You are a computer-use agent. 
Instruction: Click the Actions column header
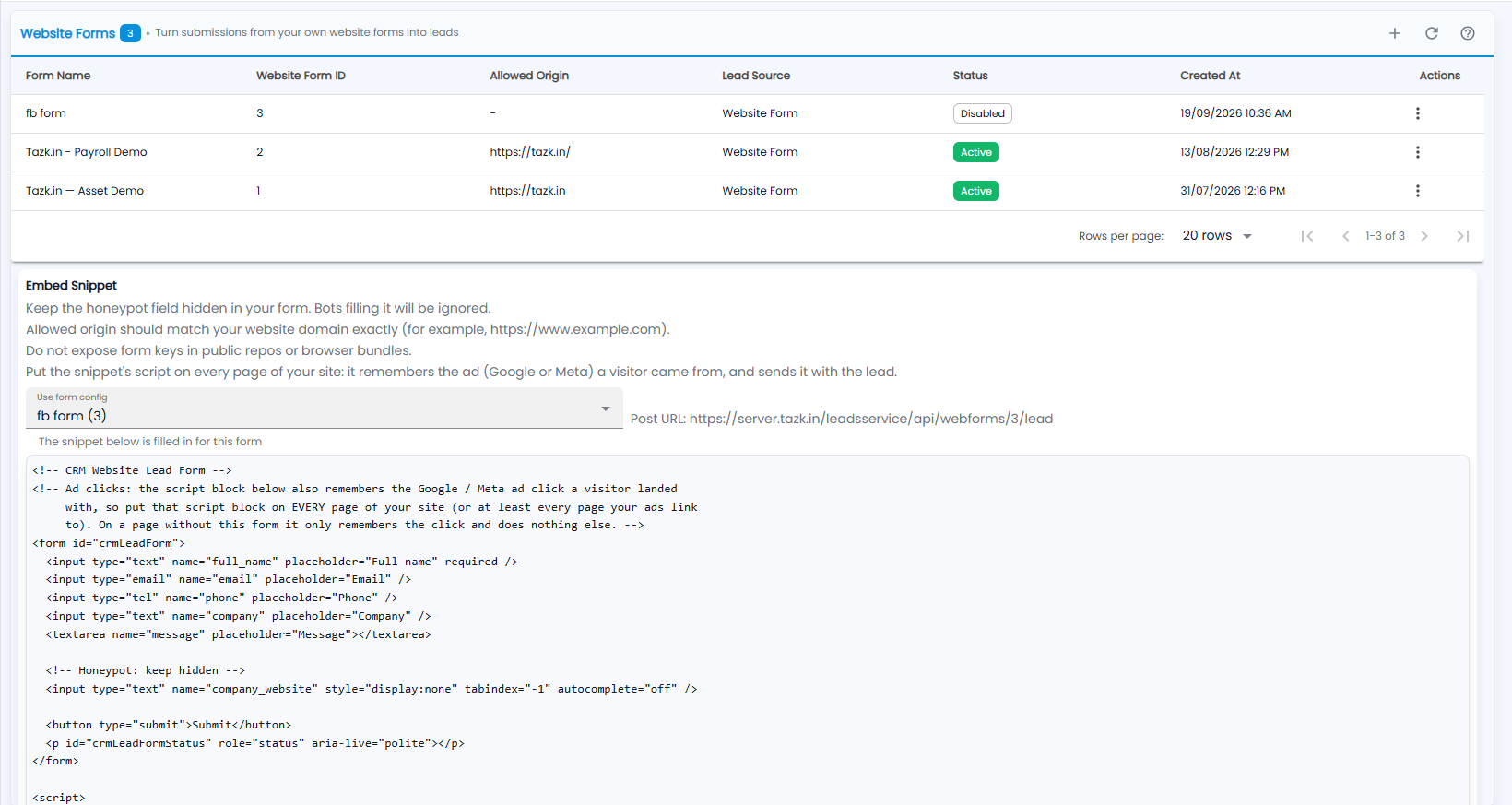1439,76
